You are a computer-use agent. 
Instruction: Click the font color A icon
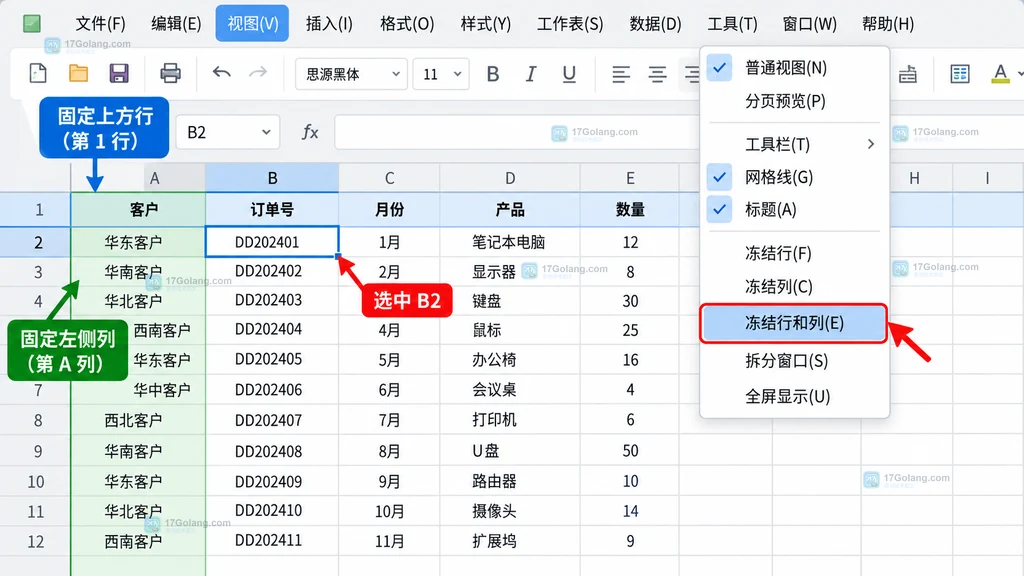coord(1000,74)
